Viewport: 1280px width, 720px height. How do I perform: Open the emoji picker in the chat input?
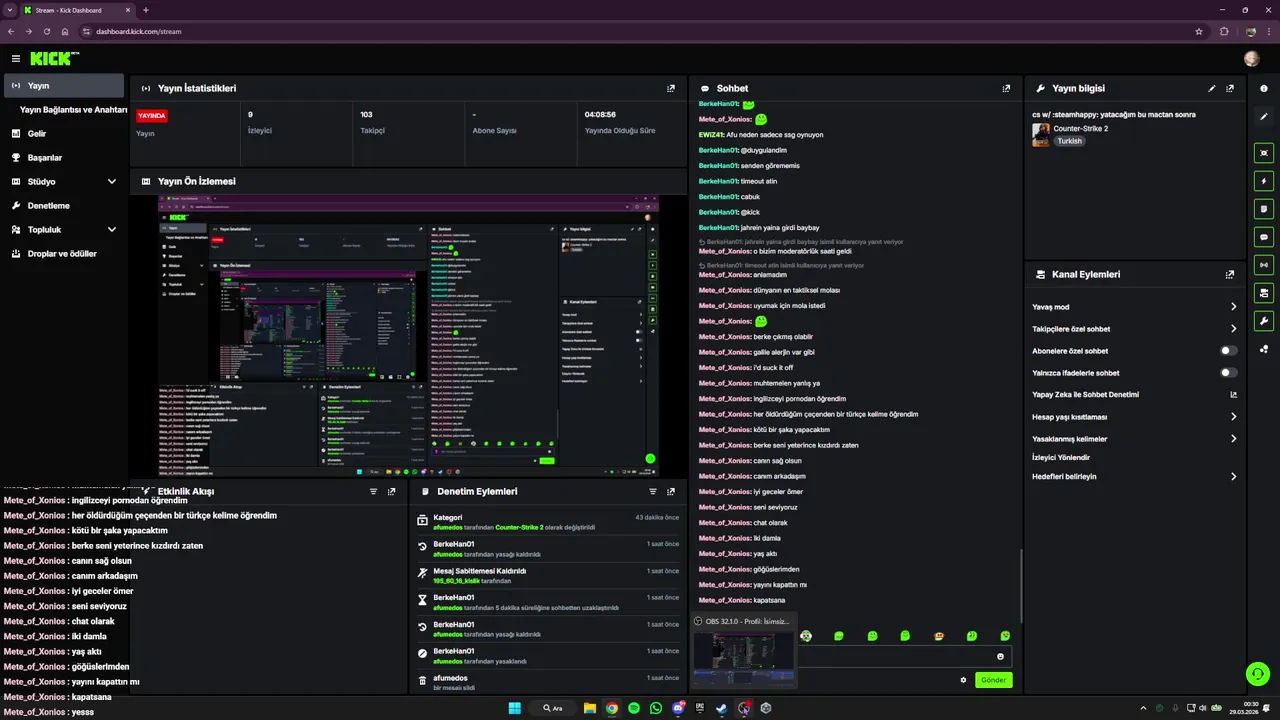[1000, 656]
